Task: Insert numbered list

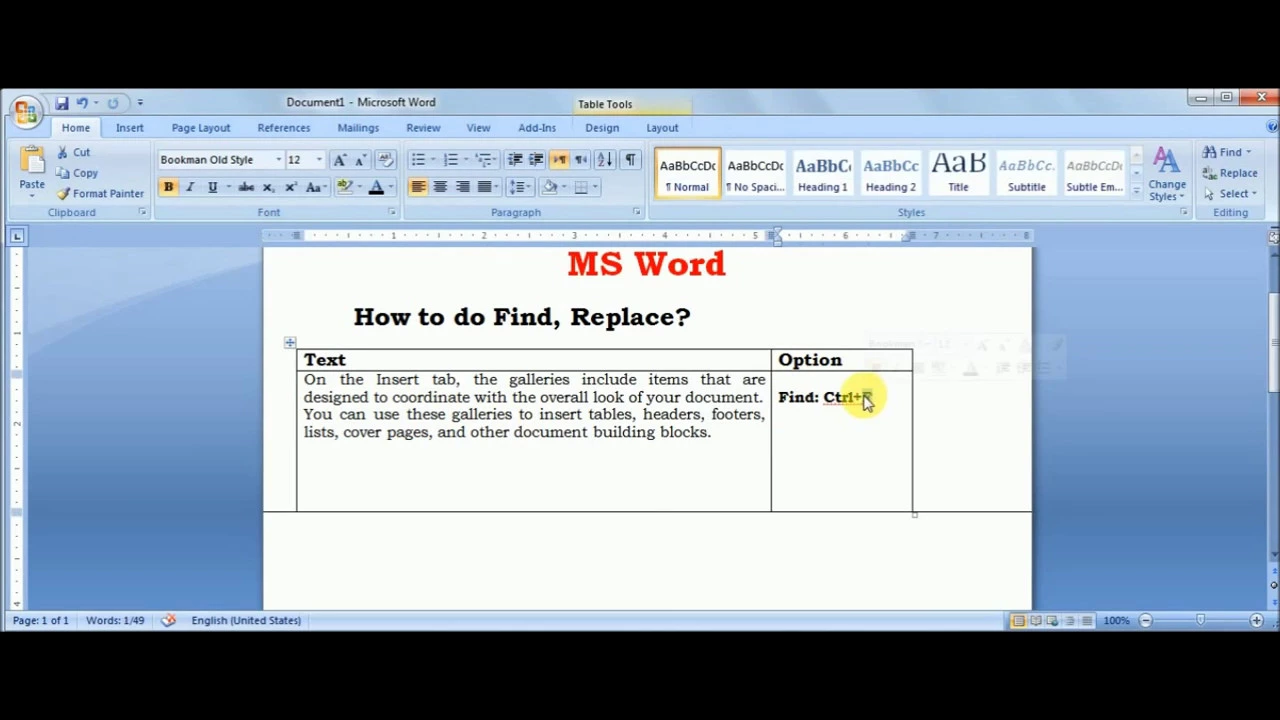Action: click(x=450, y=160)
